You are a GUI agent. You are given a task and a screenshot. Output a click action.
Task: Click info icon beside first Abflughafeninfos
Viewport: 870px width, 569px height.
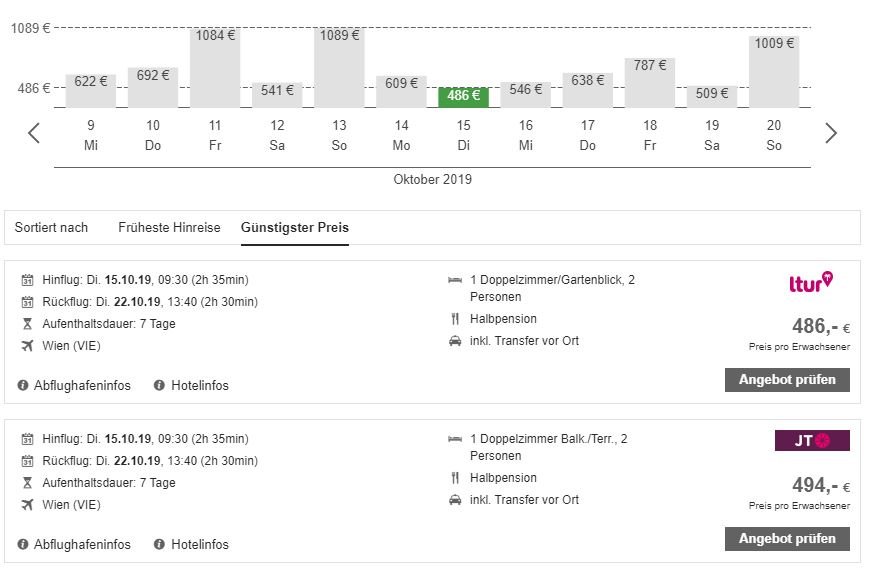coord(23,386)
